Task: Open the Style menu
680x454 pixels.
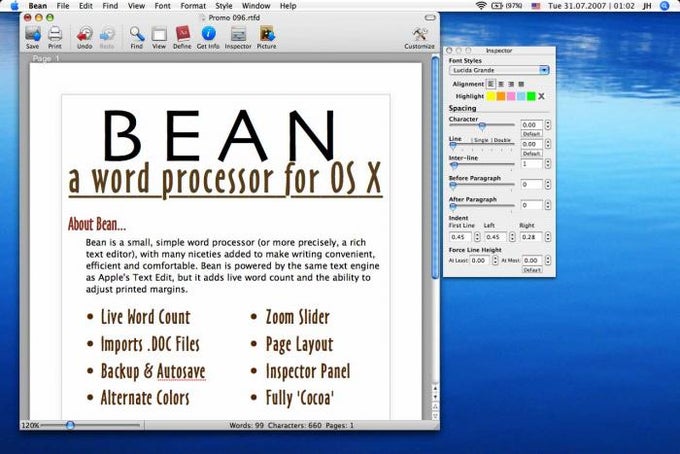Action: point(224,6)
